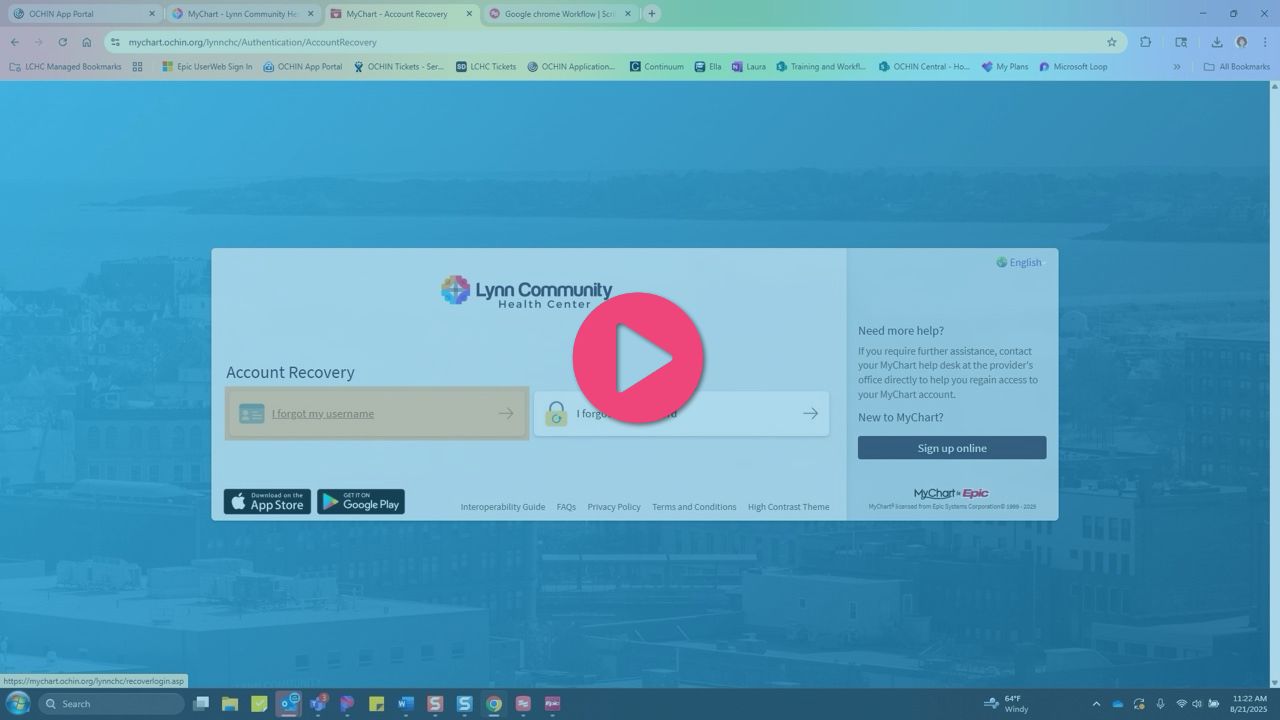Screen dimensions: 1280x720
Task: Play the video using the pink play button
Action: 638,357
